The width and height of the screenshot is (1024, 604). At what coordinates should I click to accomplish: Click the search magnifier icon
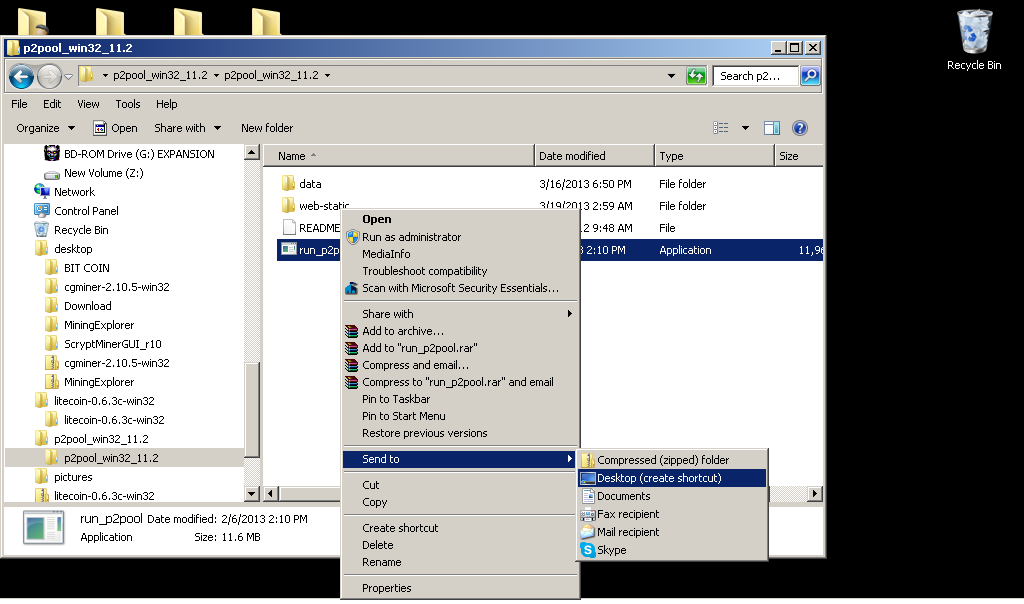[810, 76]
